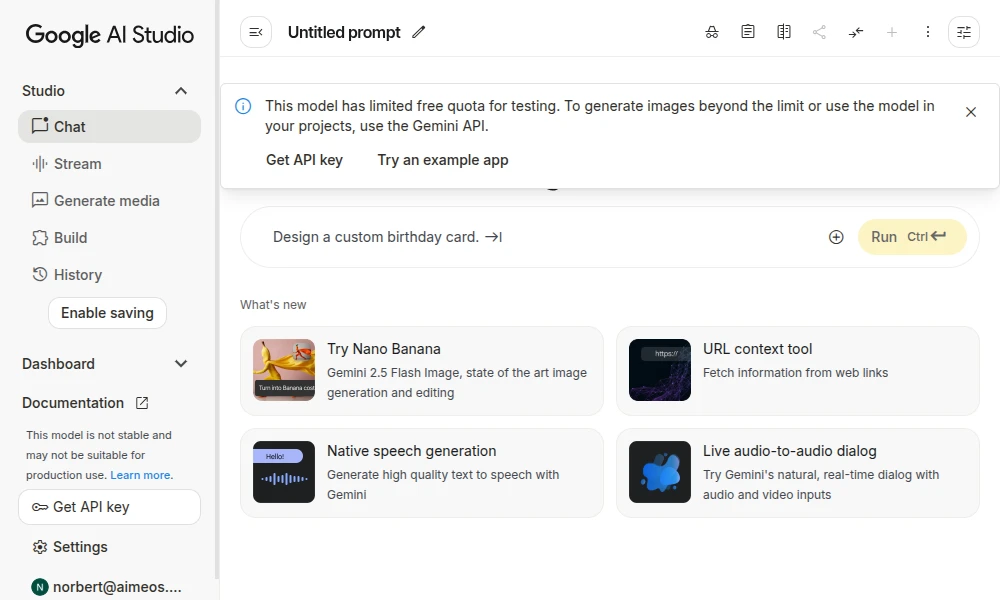The height and width of the screenshot is (600, 1000).
Task: Expand the Dashboard section
Action: click(x=181, y=364)
